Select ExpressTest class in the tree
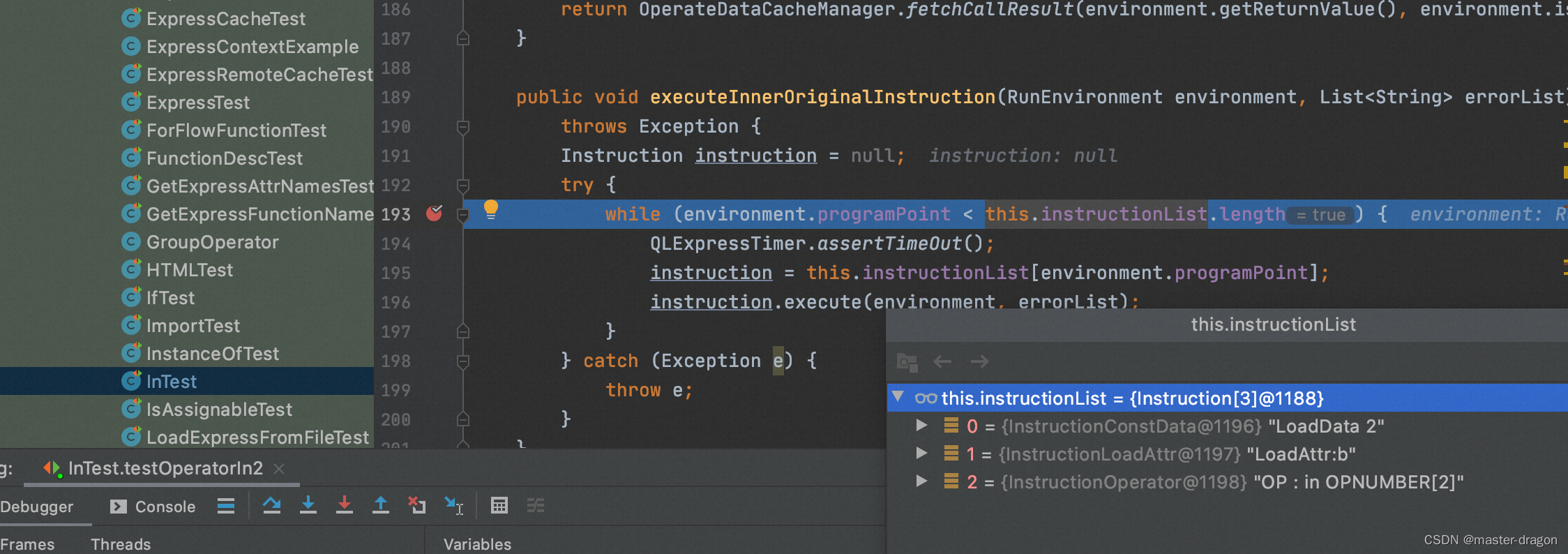1568x554 pixels. pyautogui.click(x=197, y=103)
